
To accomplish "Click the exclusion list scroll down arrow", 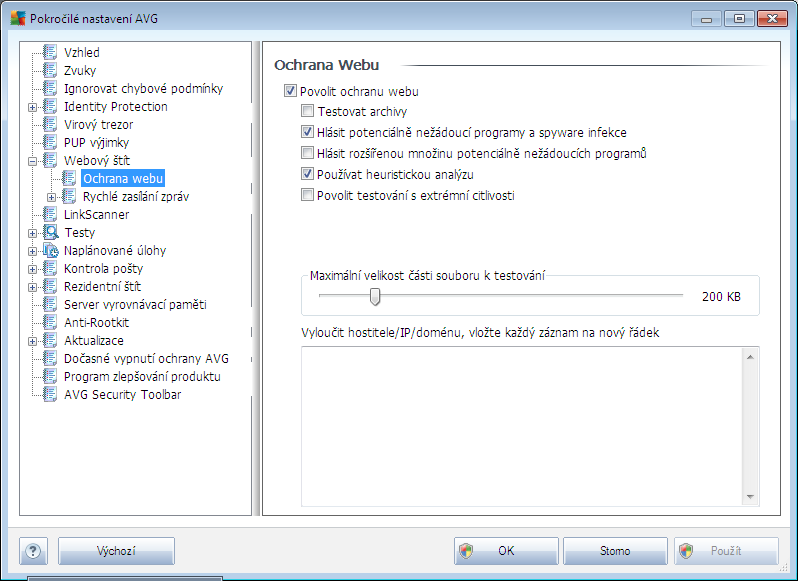I will click(750, 497).
